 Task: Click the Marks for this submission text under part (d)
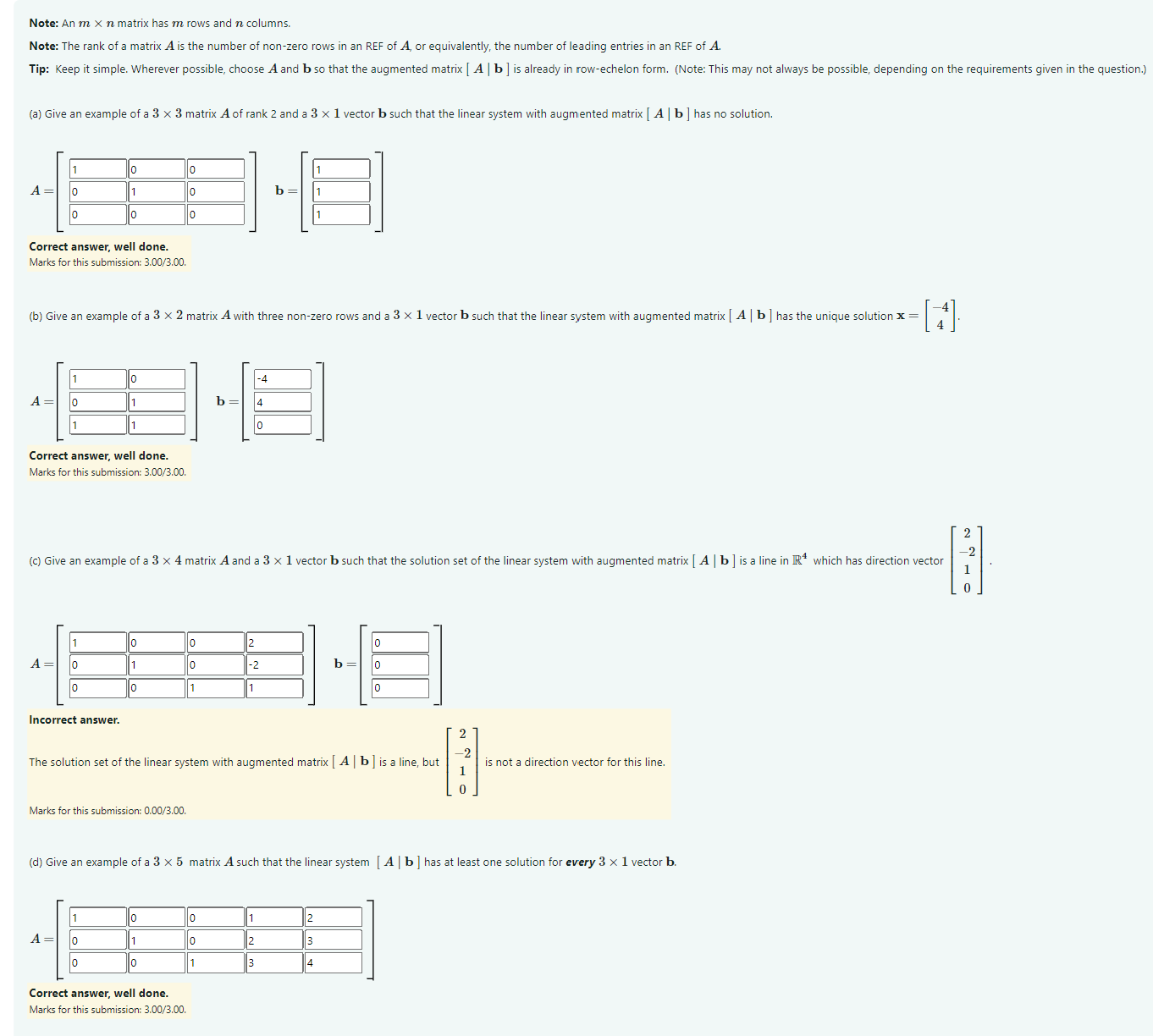pyautogui.click(x=107, y=1009)
